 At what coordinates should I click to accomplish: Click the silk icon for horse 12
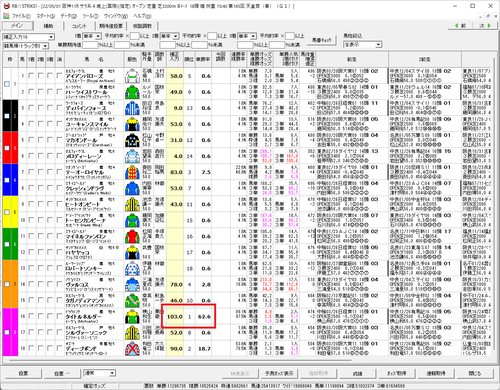click(x=132, y=252)
